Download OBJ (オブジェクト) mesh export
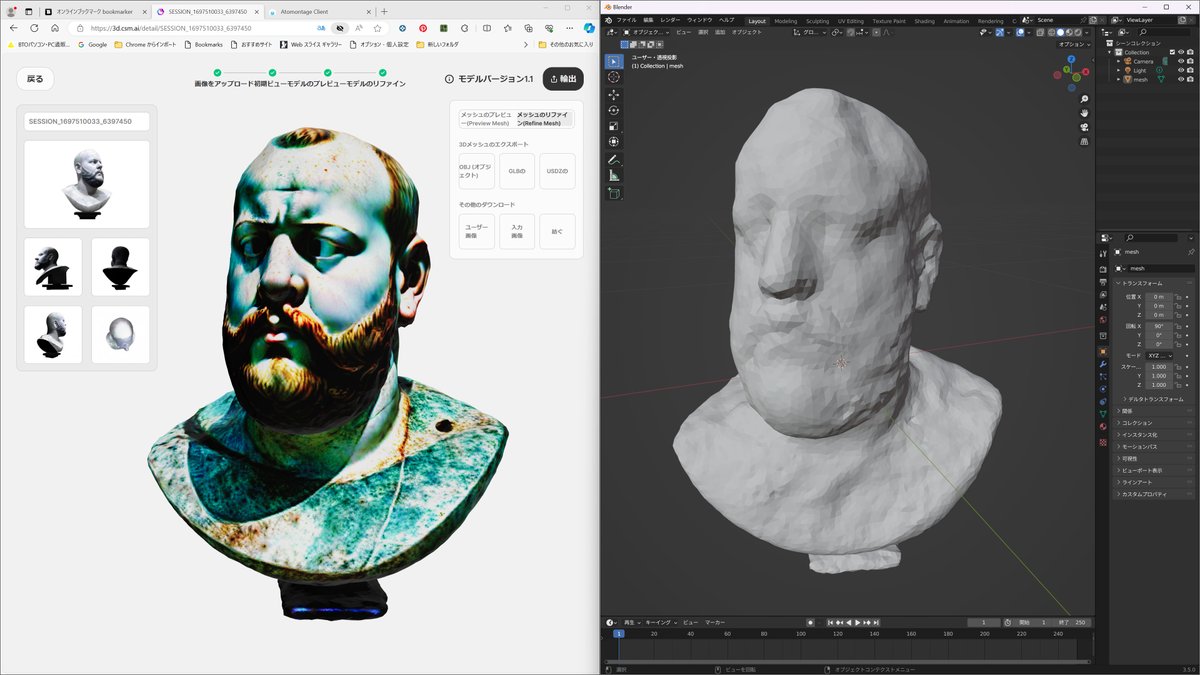This screenshot has width=1200, height=675. 477,171
